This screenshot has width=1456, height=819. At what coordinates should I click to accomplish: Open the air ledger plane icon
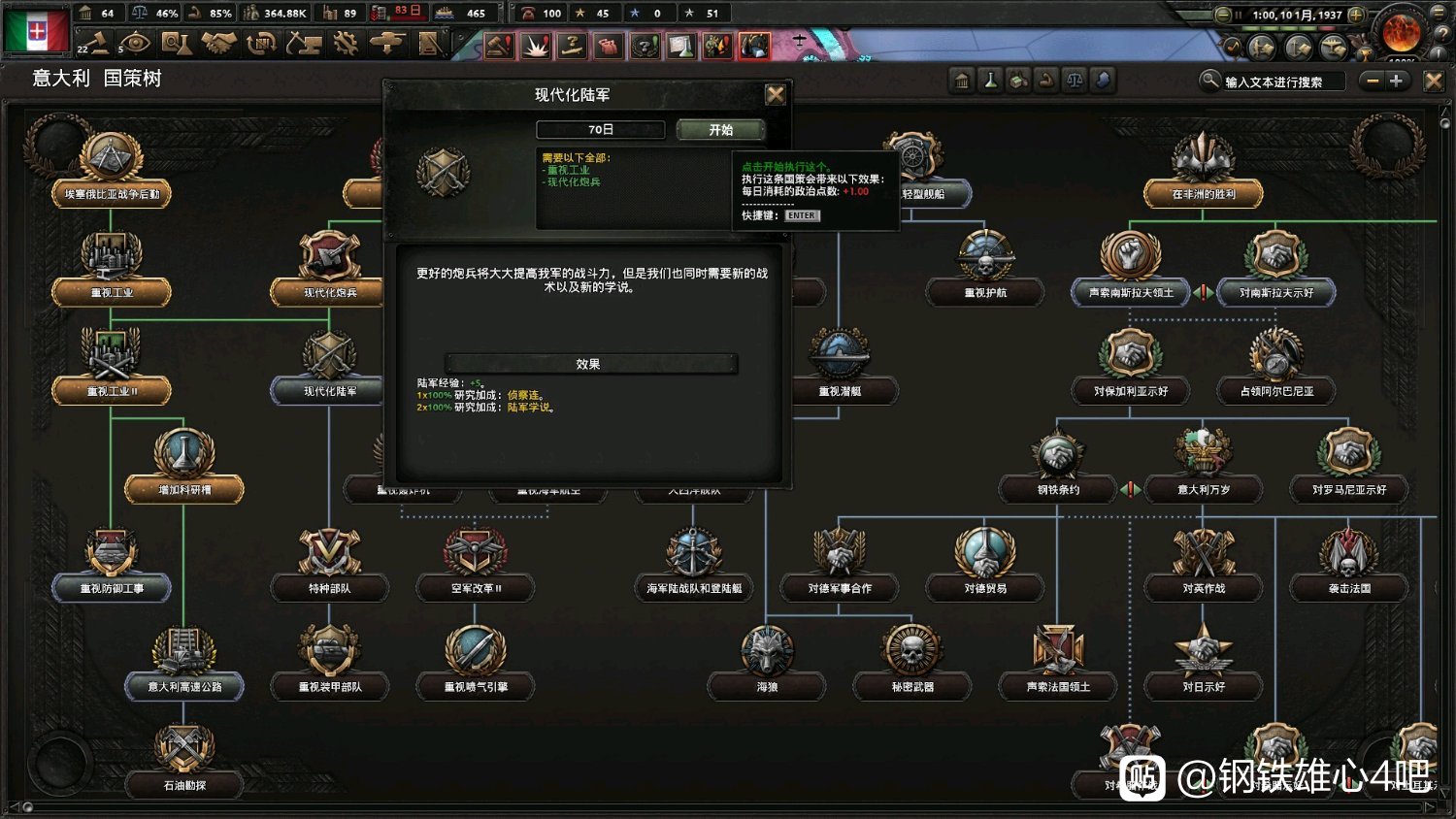(x=1334, y=48)
